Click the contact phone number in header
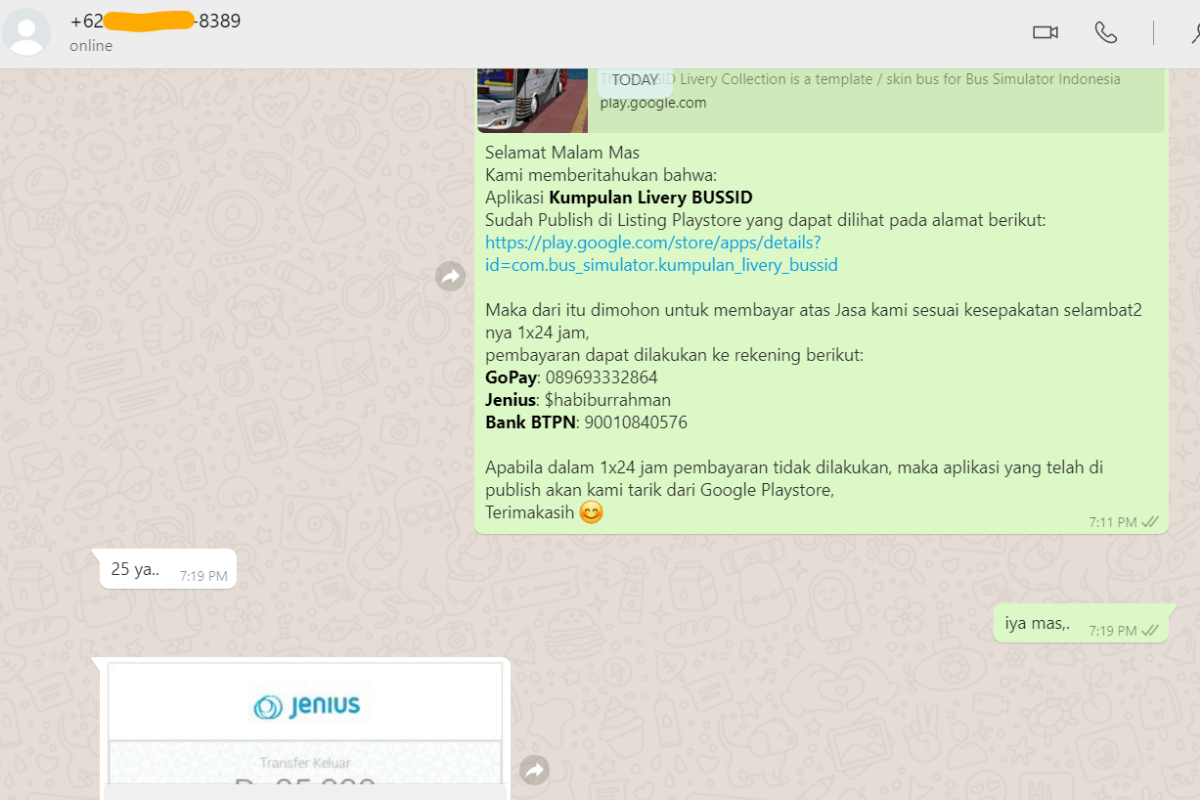Screen dimensions: 1200x800 coord(155,21)
